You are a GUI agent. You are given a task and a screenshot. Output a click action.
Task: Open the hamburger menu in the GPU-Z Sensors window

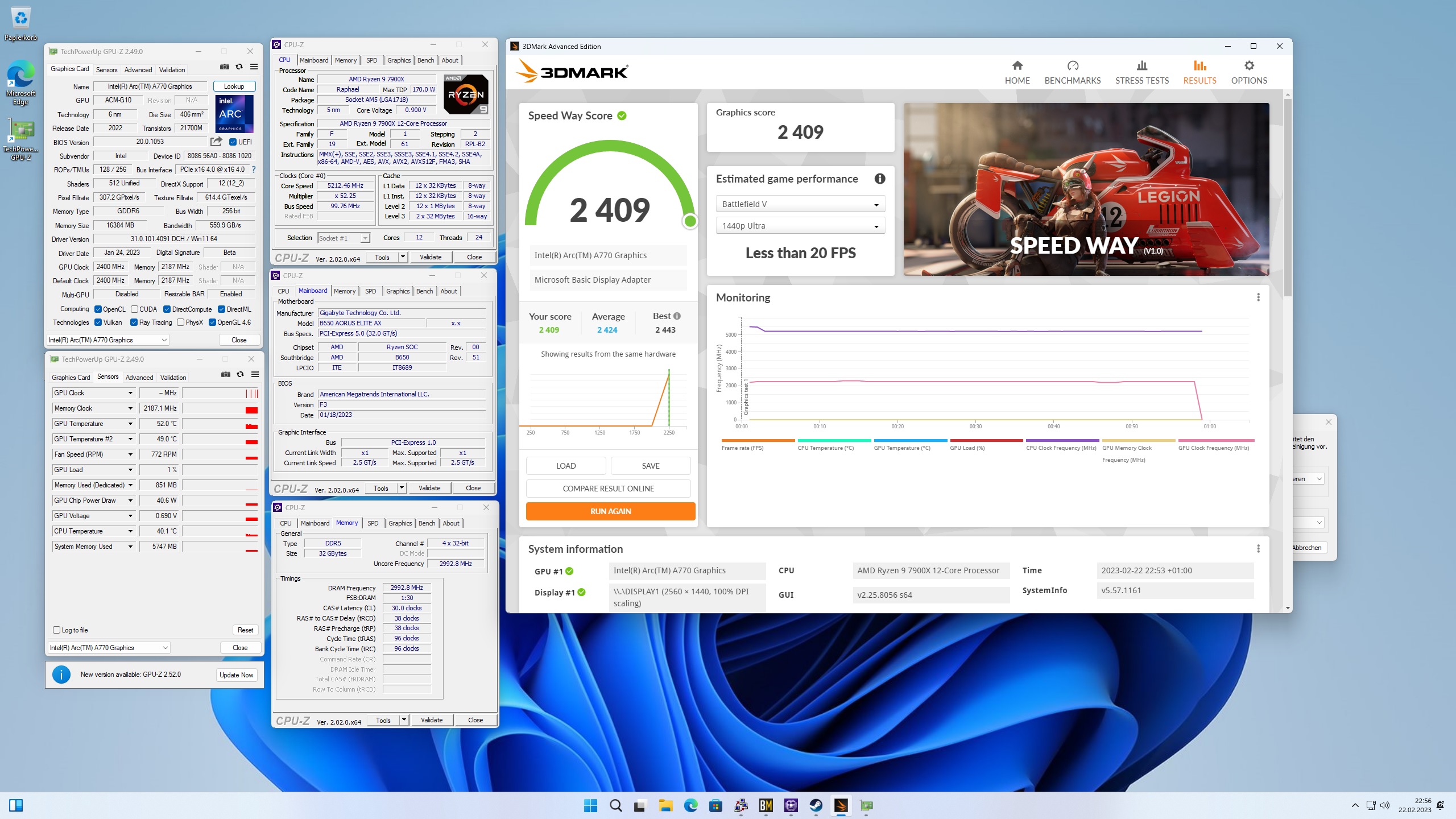pos(255,374)
